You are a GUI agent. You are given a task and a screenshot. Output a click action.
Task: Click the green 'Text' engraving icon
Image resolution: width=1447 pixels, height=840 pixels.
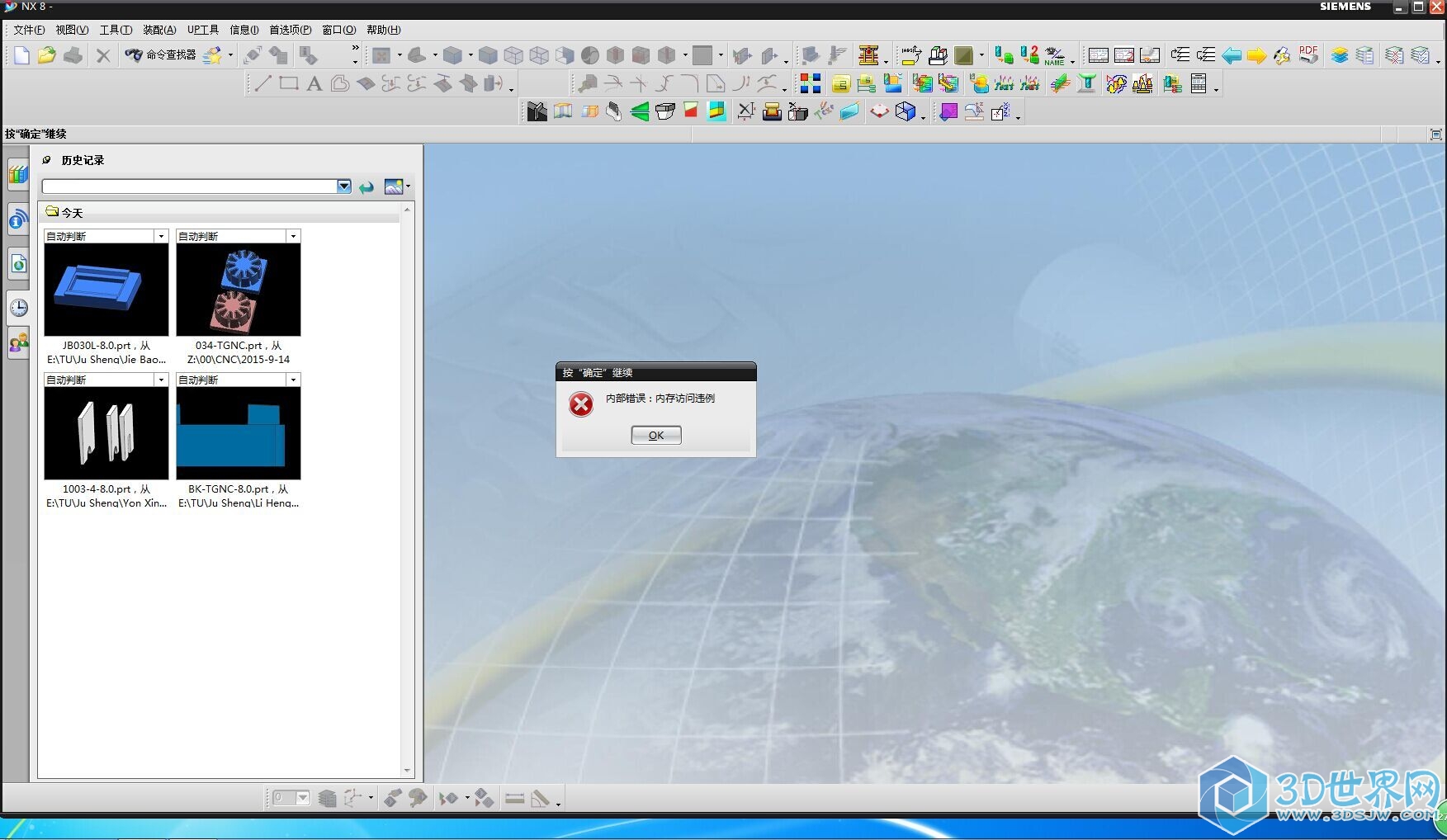click(1005, 83)
